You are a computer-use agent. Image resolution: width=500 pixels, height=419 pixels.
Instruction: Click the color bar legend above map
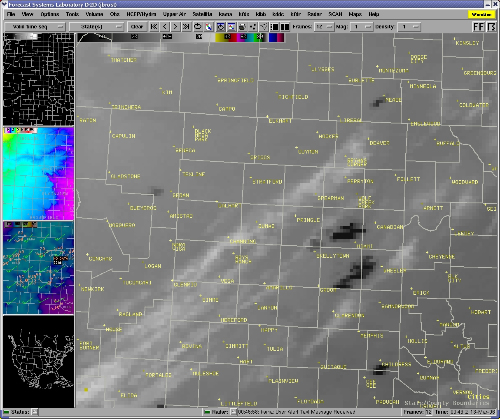(x=182, y=37)
